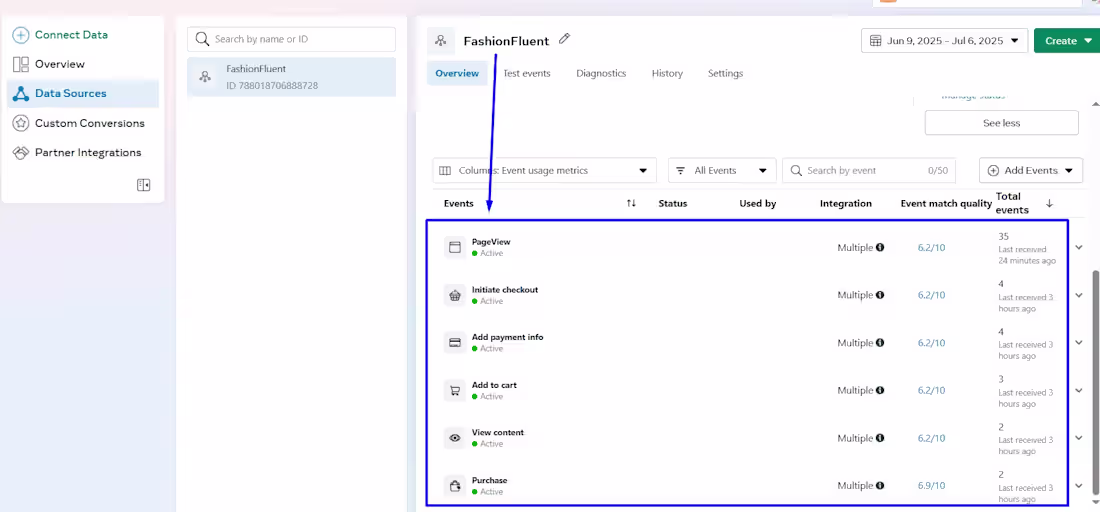Open the All Events filter dropdown
This screenshot has width=1100, height=512.
(722, 170)
